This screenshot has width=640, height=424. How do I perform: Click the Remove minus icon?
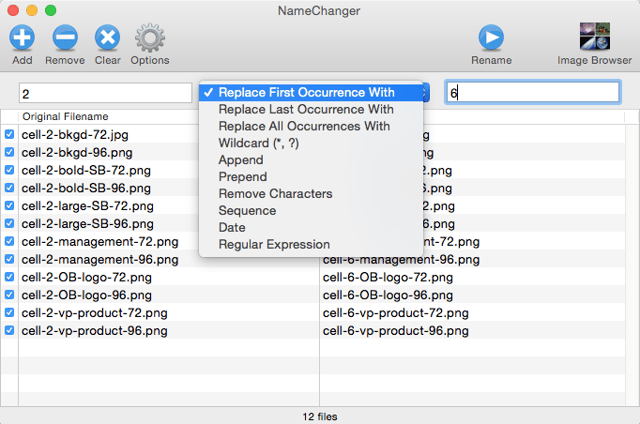[65, 38]
